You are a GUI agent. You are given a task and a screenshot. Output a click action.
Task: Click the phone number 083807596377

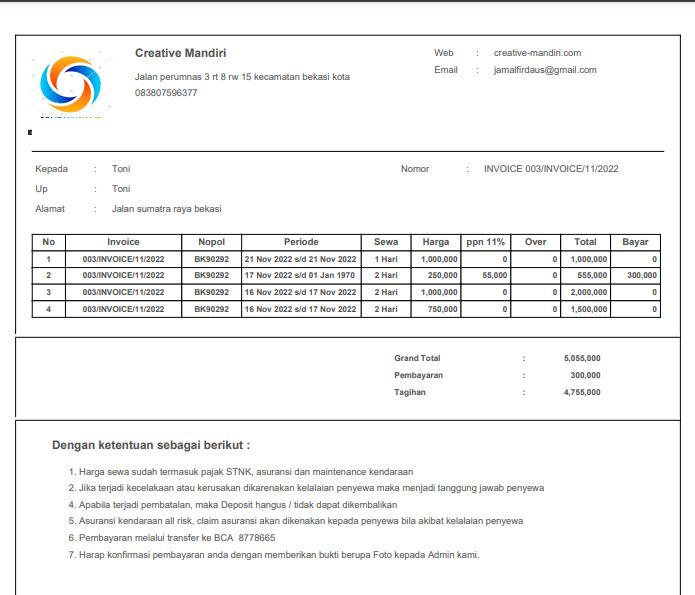point(166,93)
